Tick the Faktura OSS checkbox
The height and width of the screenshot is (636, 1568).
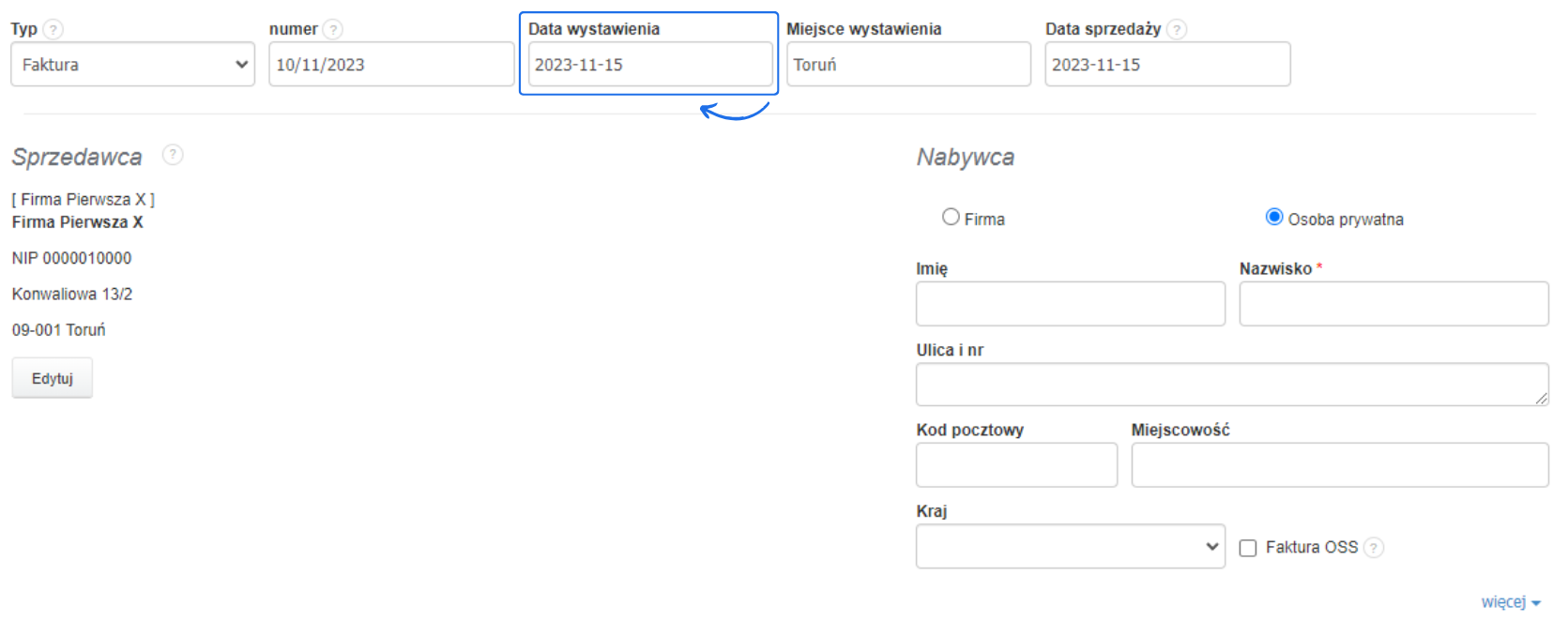[x=1248, y=548]
